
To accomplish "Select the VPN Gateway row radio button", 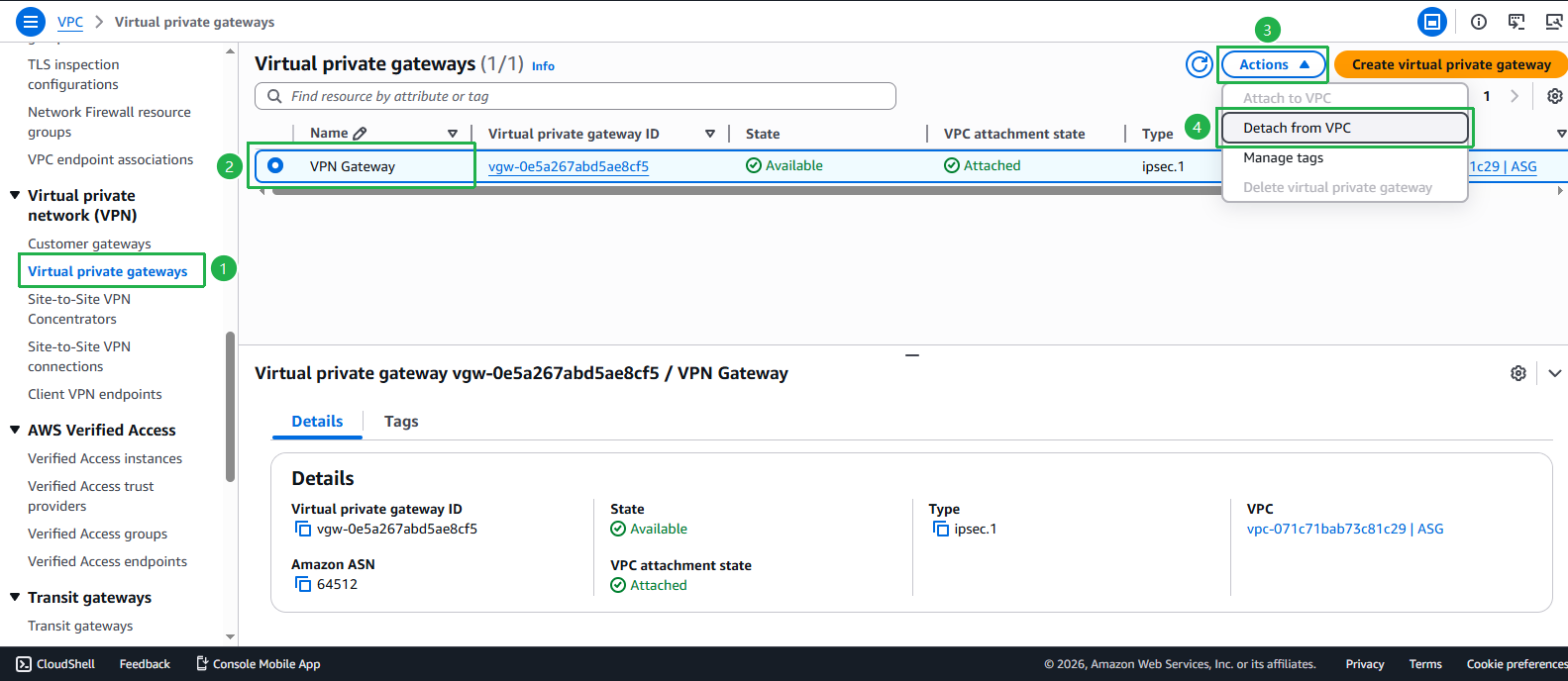I will pyautogui.click(x=275, y=165).
